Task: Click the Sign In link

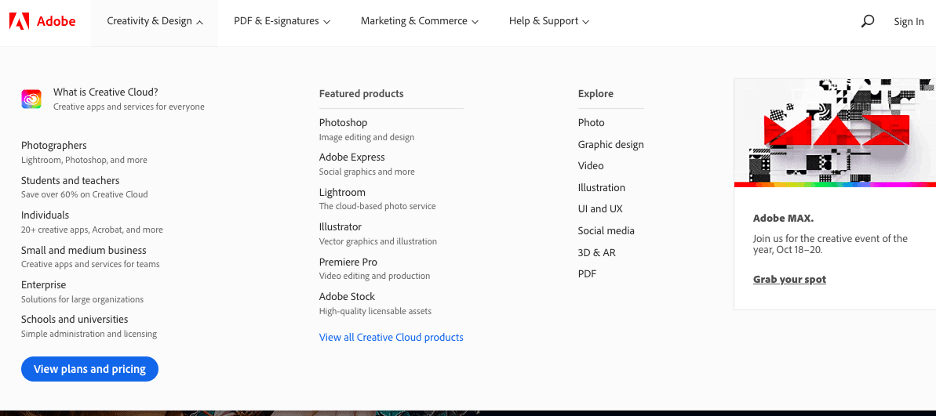Action: pos(908,21)
